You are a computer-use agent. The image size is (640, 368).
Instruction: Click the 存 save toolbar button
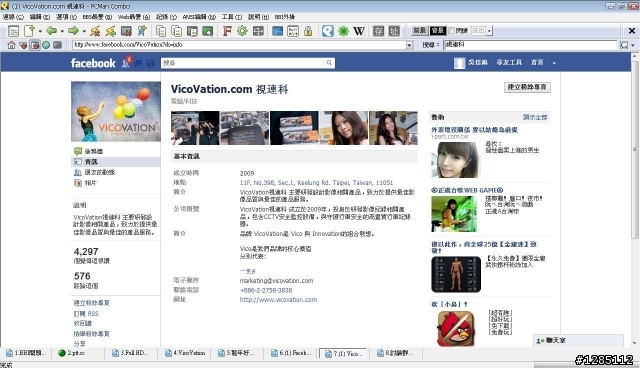pyautogui.click(x=378, y=31)
